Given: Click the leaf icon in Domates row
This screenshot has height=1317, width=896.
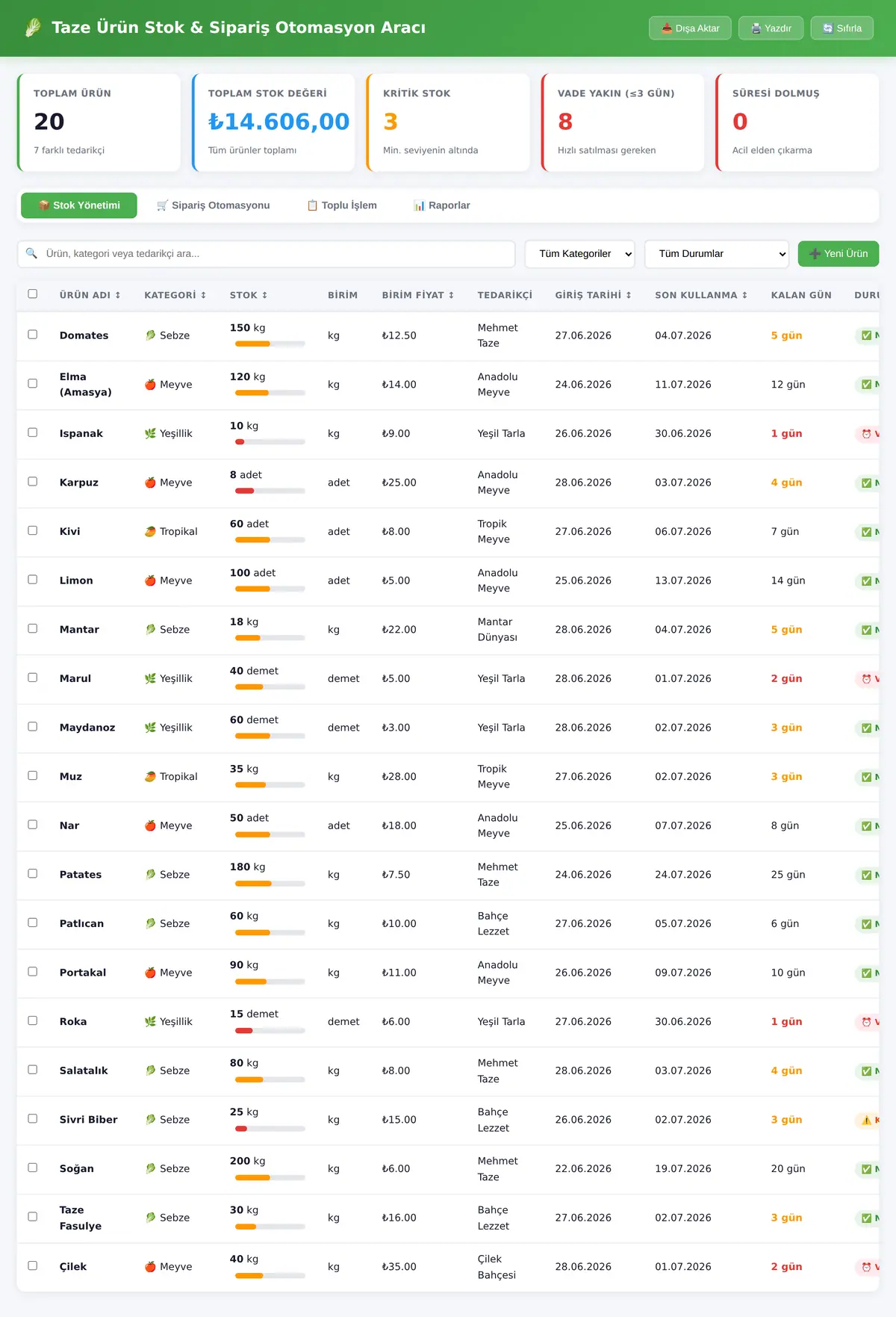Looking at the screenshot, I should (150, 335).
